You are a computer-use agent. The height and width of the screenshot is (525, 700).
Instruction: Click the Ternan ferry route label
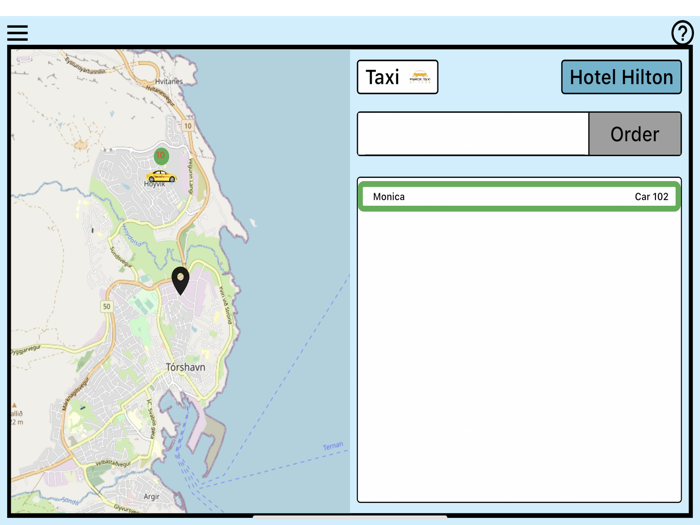point(333,446)
